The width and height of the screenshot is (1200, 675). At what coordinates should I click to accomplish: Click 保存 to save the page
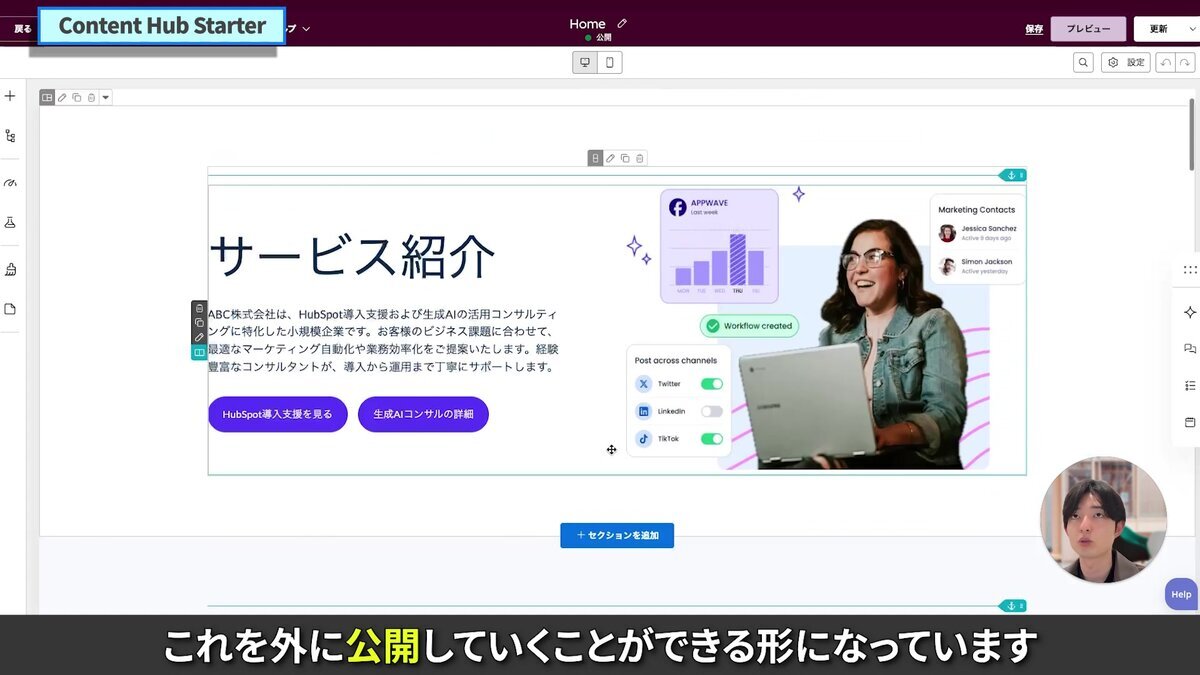pyautogui.click(x=1034, y=28)
